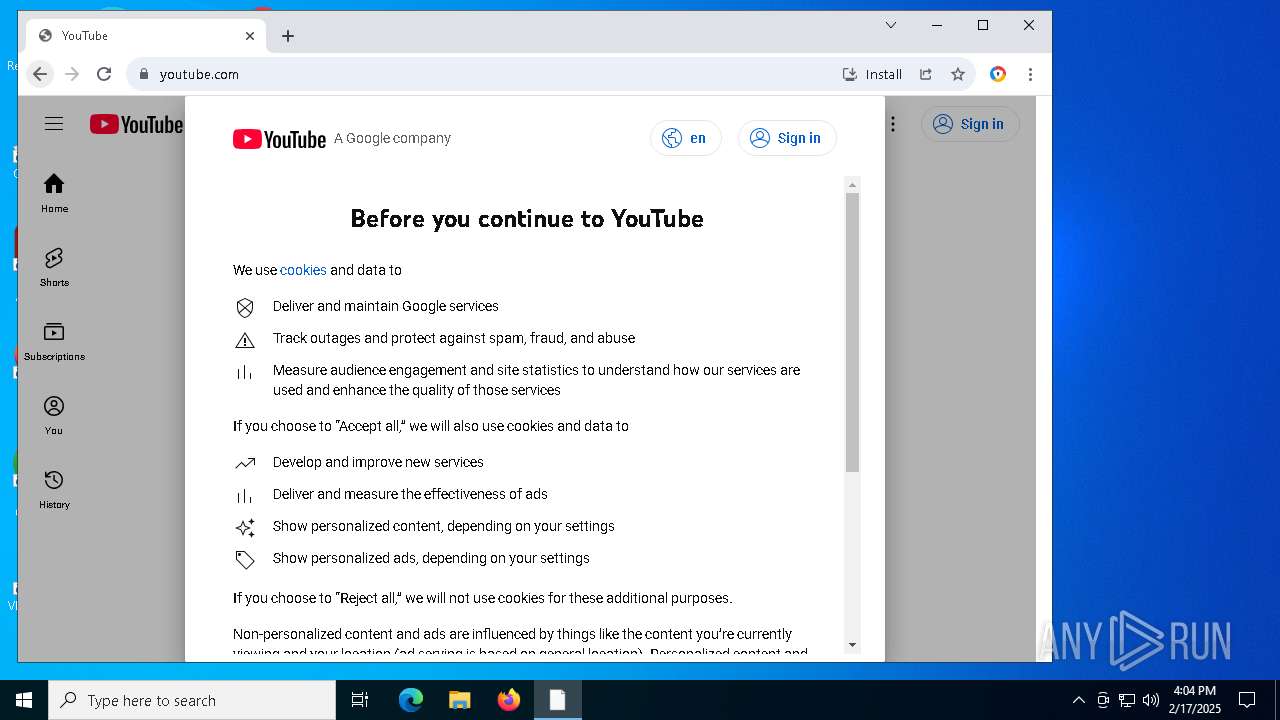Click the browser forward arrow
Viewport: 1280px width, 720px height.
(72, 74)
